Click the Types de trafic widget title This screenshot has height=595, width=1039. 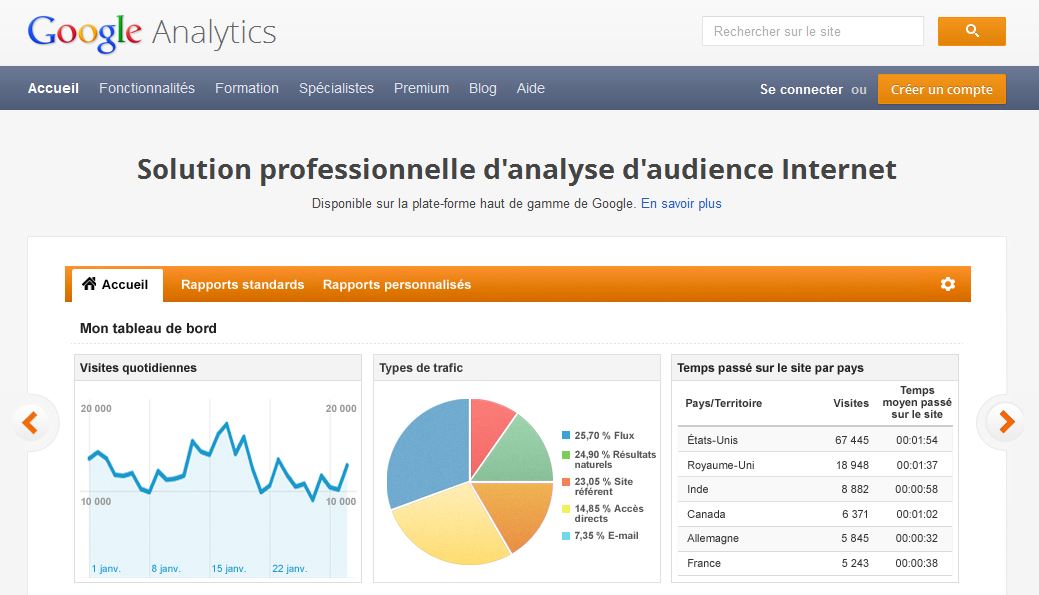pyautogui.click(x=421, y=368)
